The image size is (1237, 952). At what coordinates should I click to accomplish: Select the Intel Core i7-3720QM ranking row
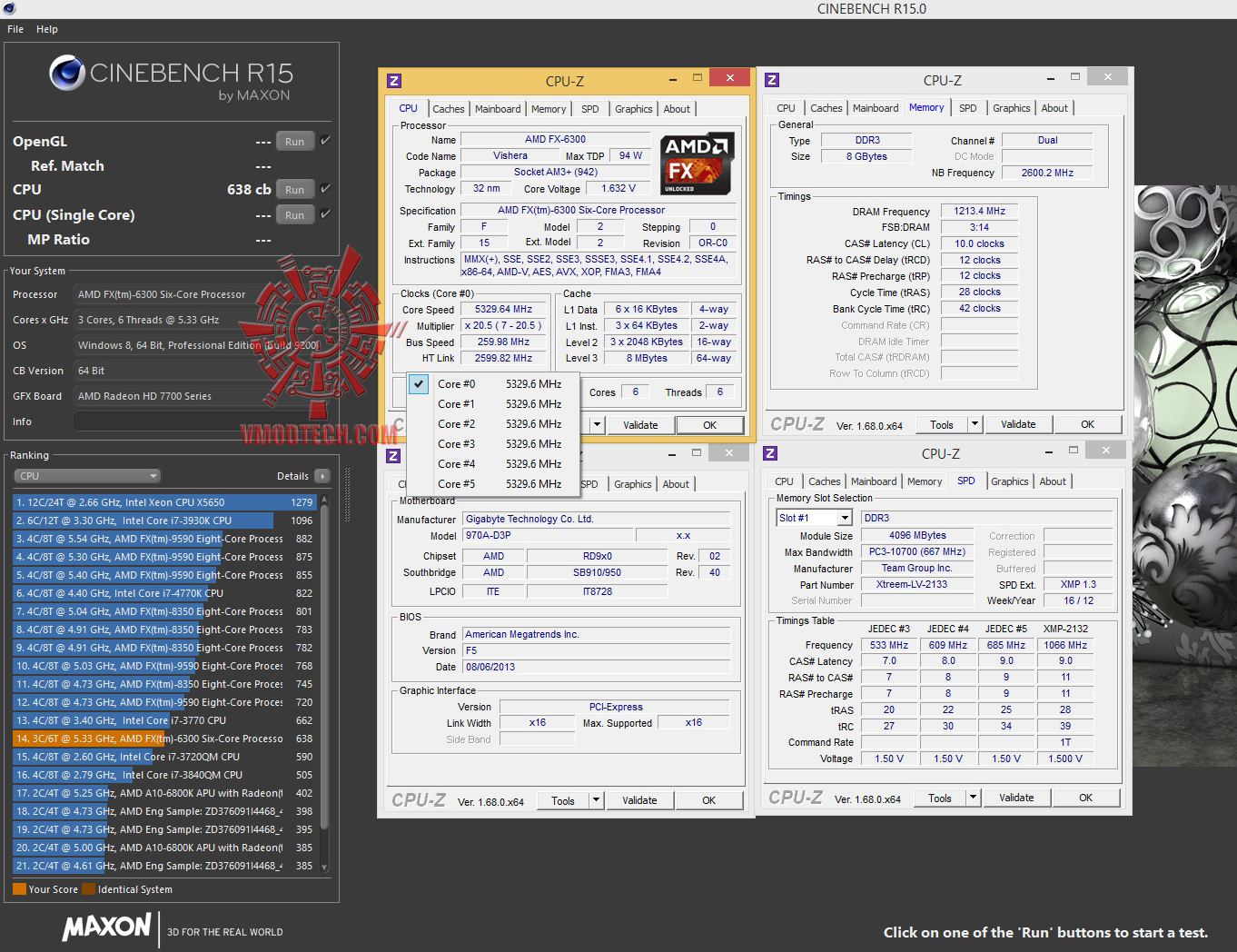tap(164, 757)
